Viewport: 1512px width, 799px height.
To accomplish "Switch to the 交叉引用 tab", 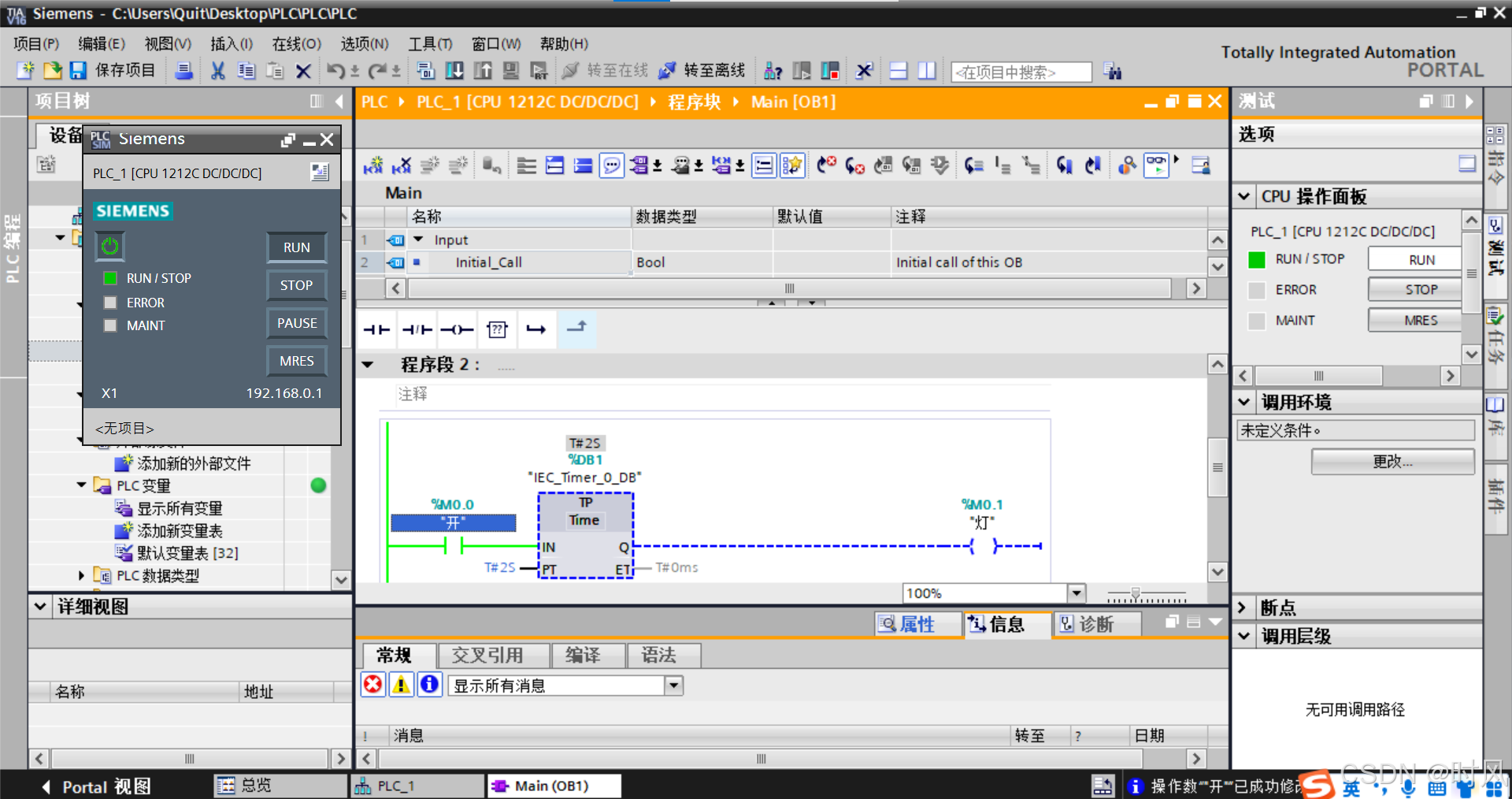I will coord(492,655).
